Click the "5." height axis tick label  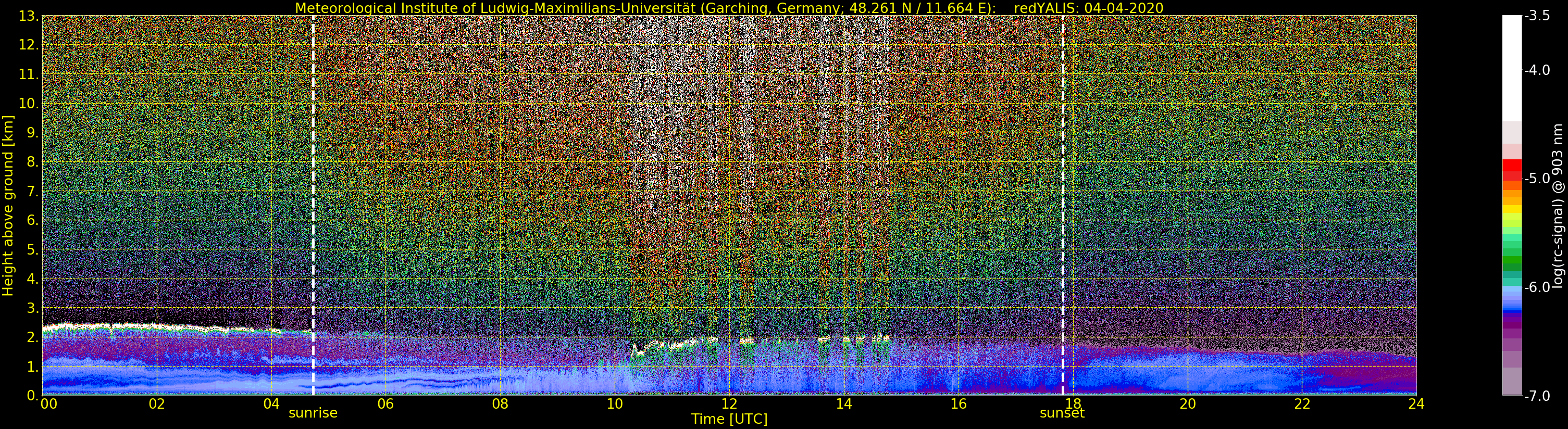(x=32, y=249)
